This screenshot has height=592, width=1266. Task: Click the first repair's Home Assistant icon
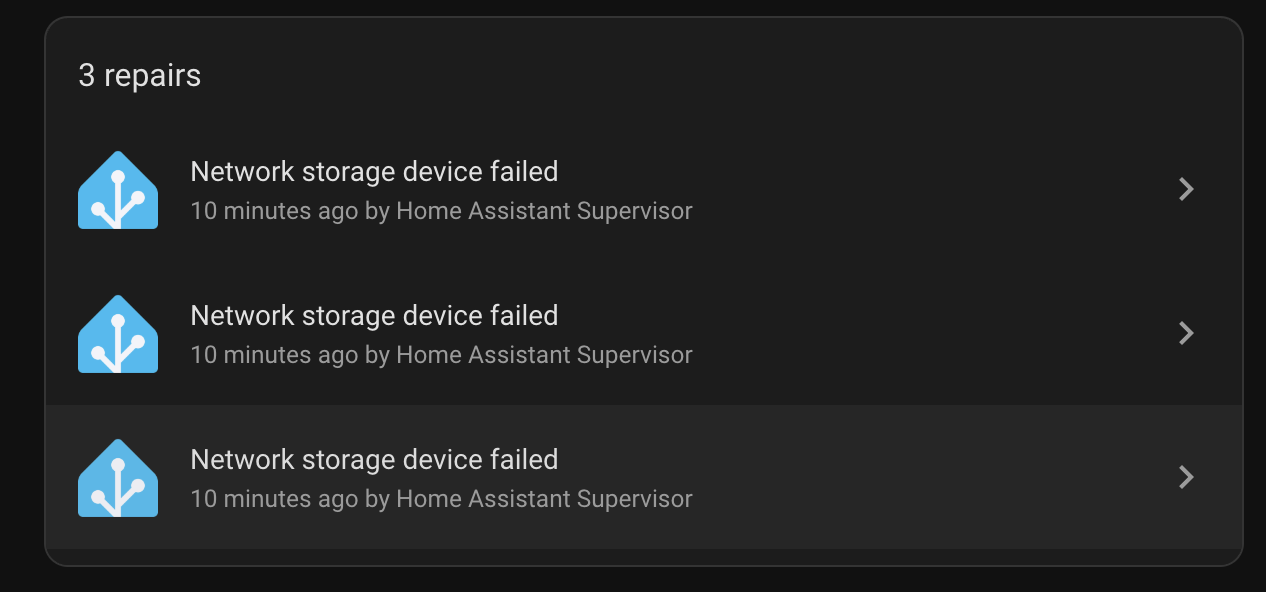coord(118,190)
